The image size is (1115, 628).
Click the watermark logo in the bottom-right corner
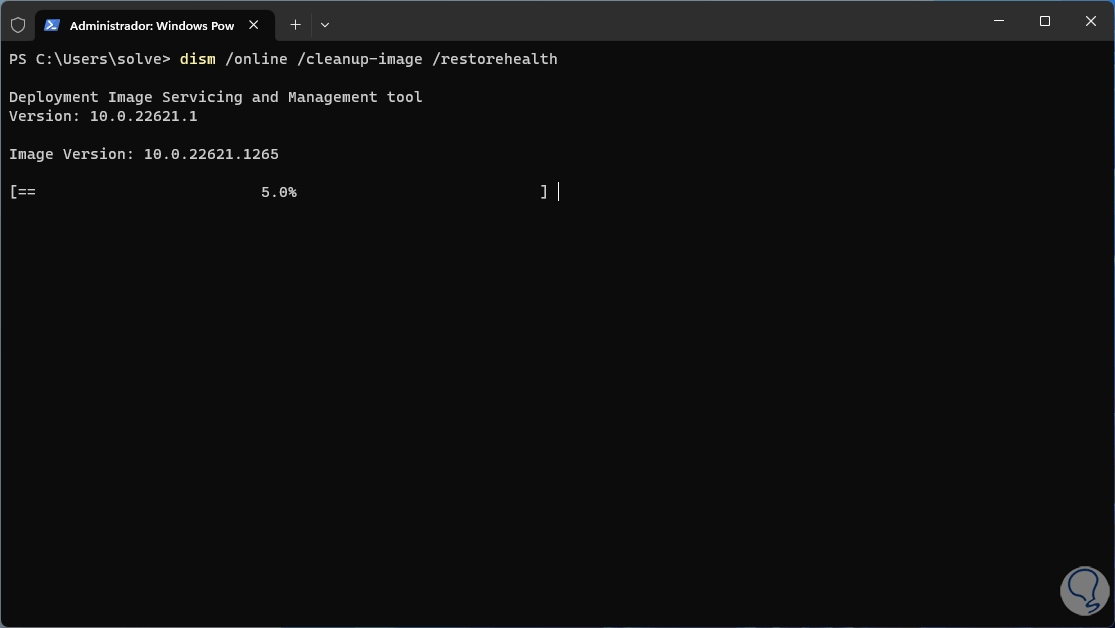1072,583
